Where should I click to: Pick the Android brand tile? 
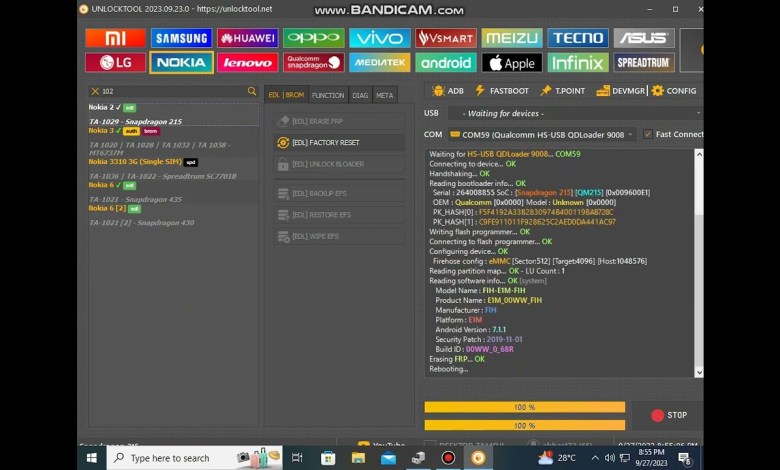coord(446,63)
